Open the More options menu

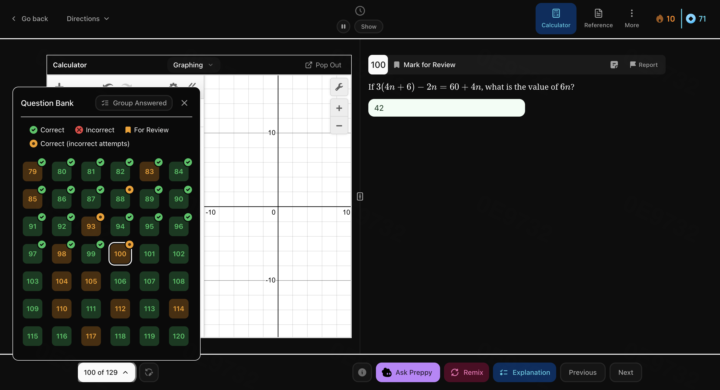point(631,18)
